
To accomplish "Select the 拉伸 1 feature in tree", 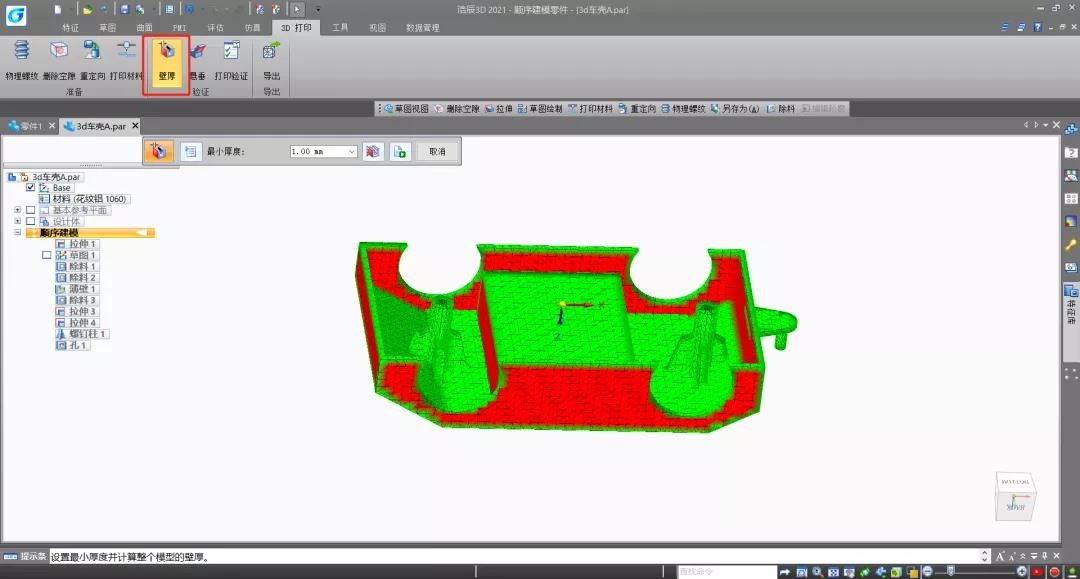I will [77, 244].
